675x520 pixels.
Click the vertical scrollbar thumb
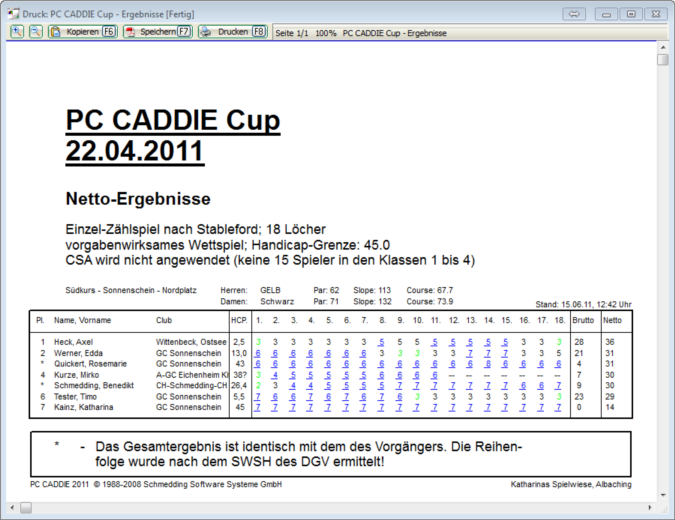(x=663, y=60)
